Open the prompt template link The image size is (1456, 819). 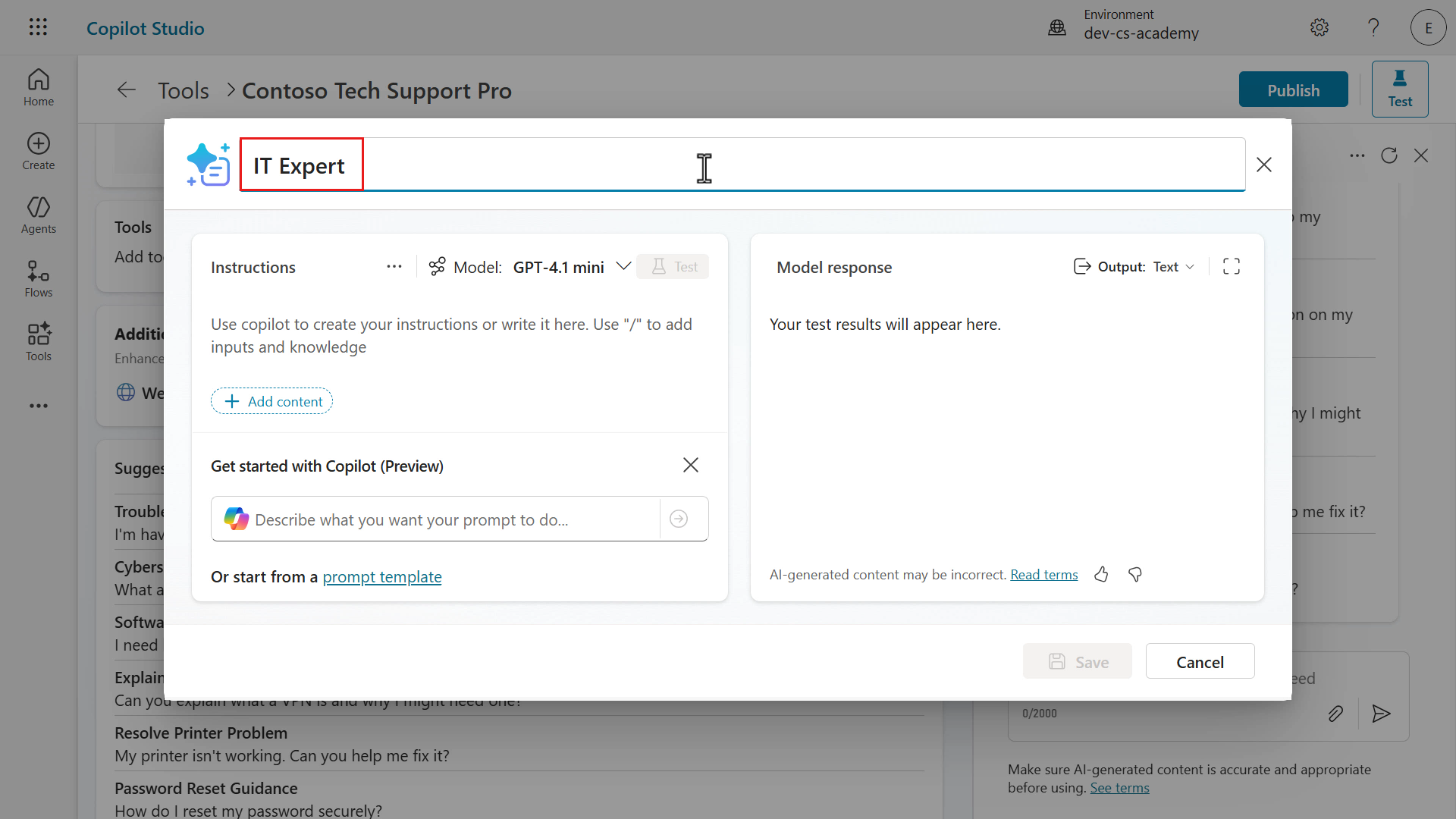click(x=382, y=577)
